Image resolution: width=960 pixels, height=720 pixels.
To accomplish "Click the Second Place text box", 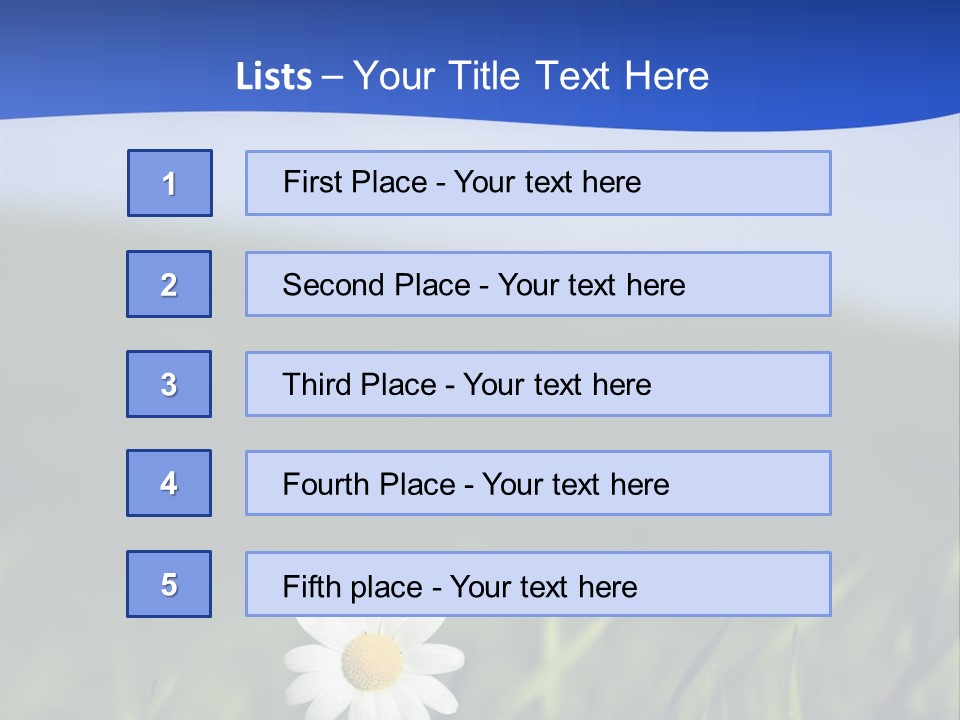I will click(x=538, y=284).
